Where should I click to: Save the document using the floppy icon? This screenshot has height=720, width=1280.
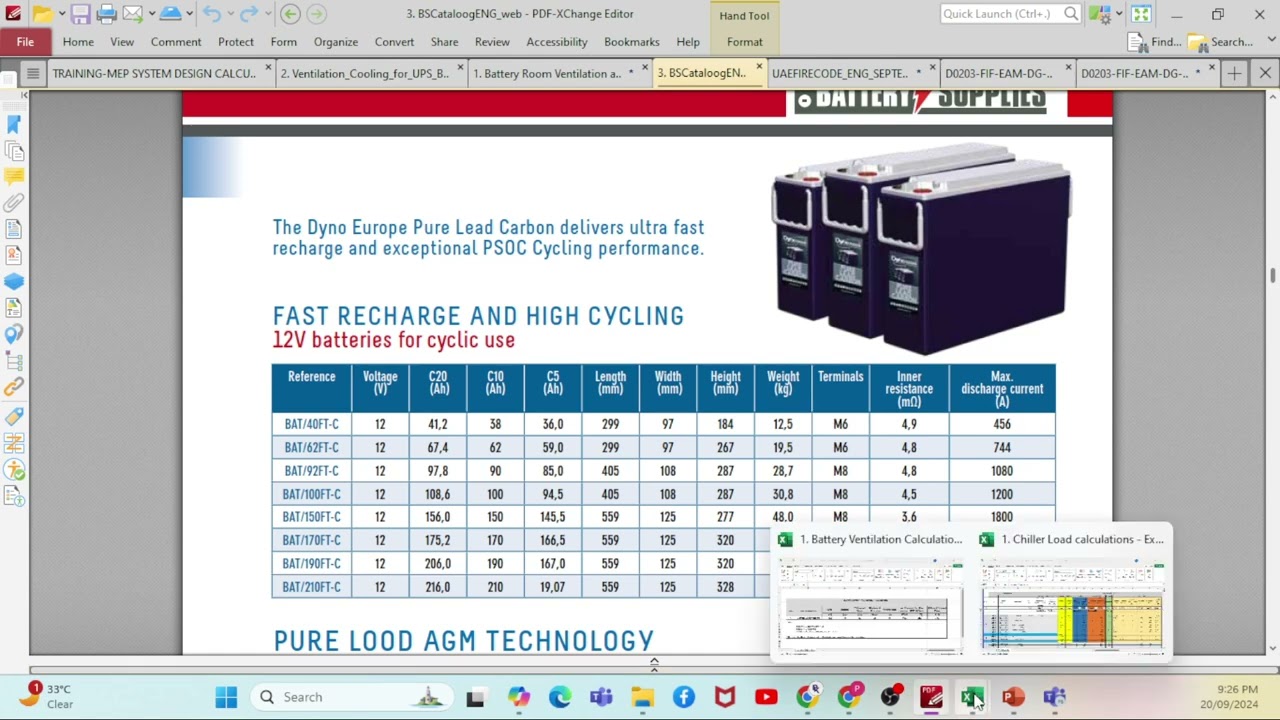(80, 14)
